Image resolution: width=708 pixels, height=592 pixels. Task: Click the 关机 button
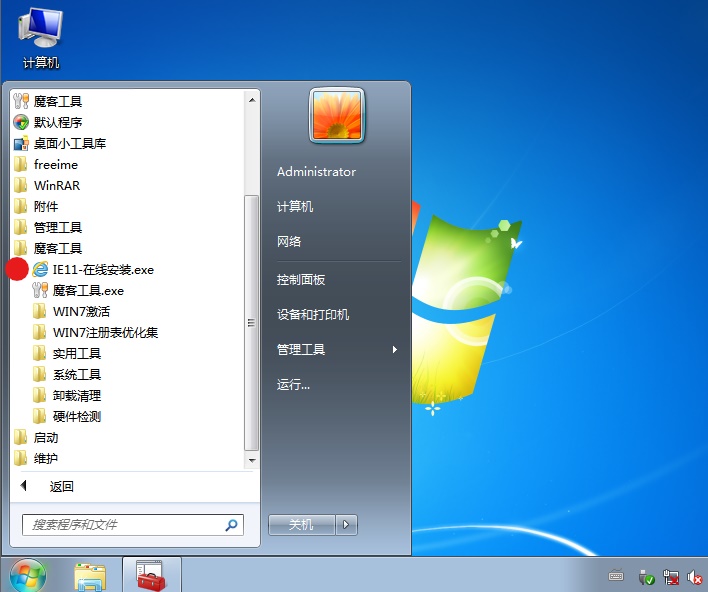302,525
